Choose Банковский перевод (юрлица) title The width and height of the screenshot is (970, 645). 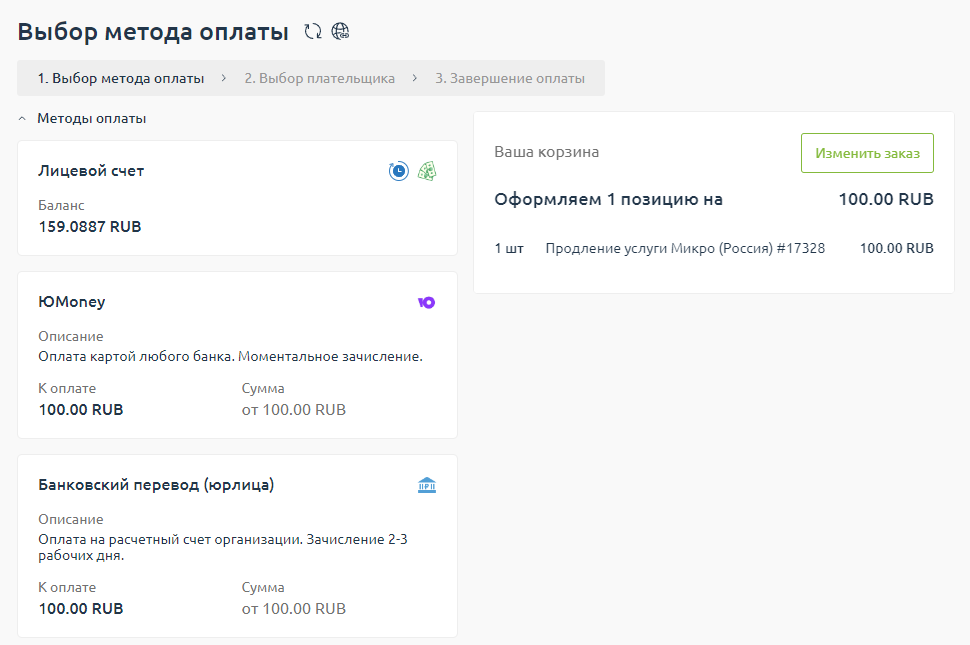[156, 485]
